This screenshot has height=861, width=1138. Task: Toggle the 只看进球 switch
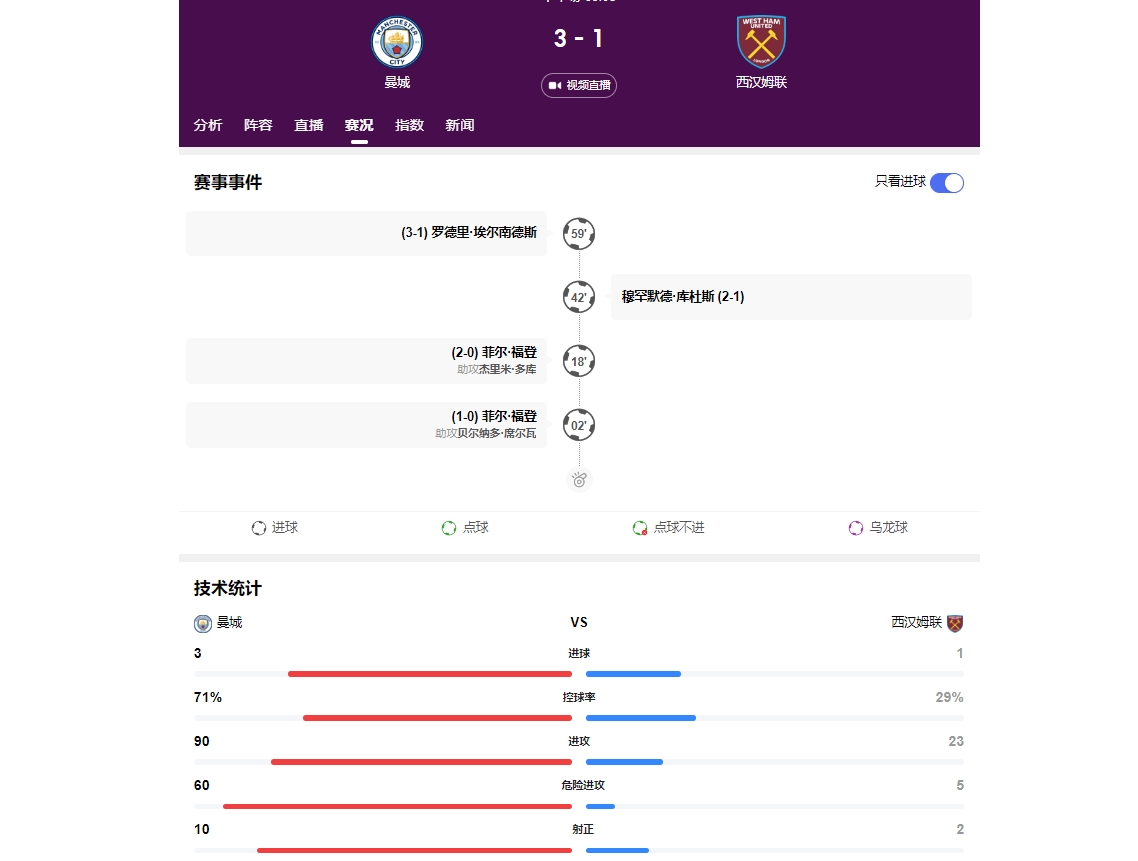coord(946,183)
